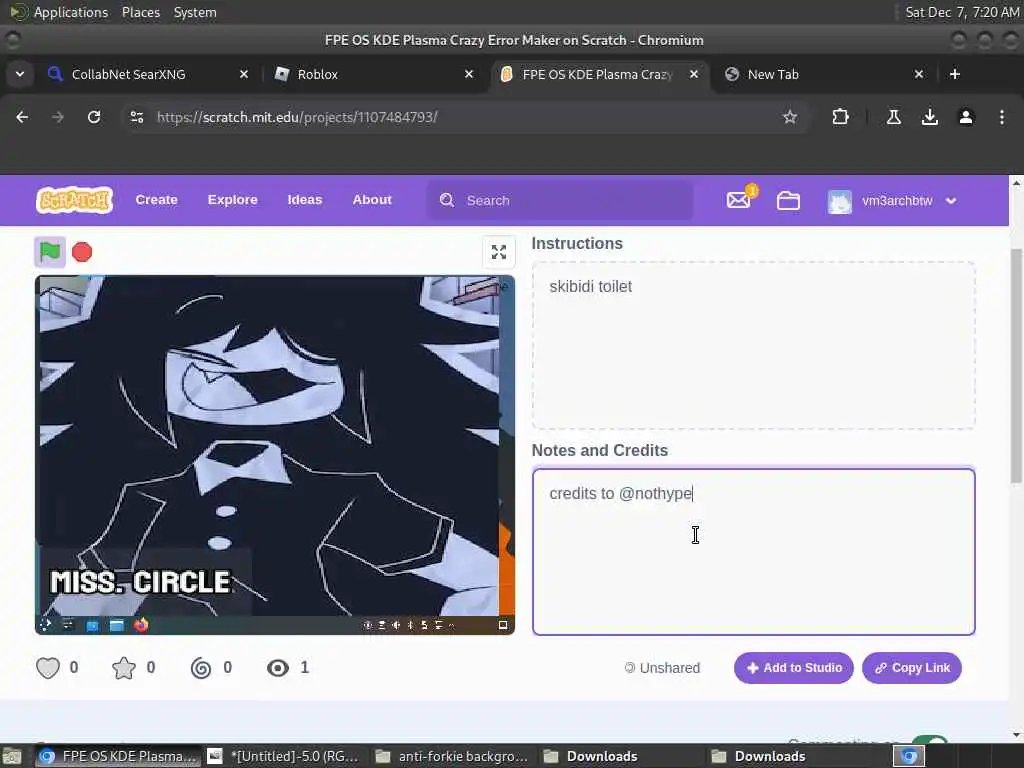Open the messages envelope icon

(739, 200)
